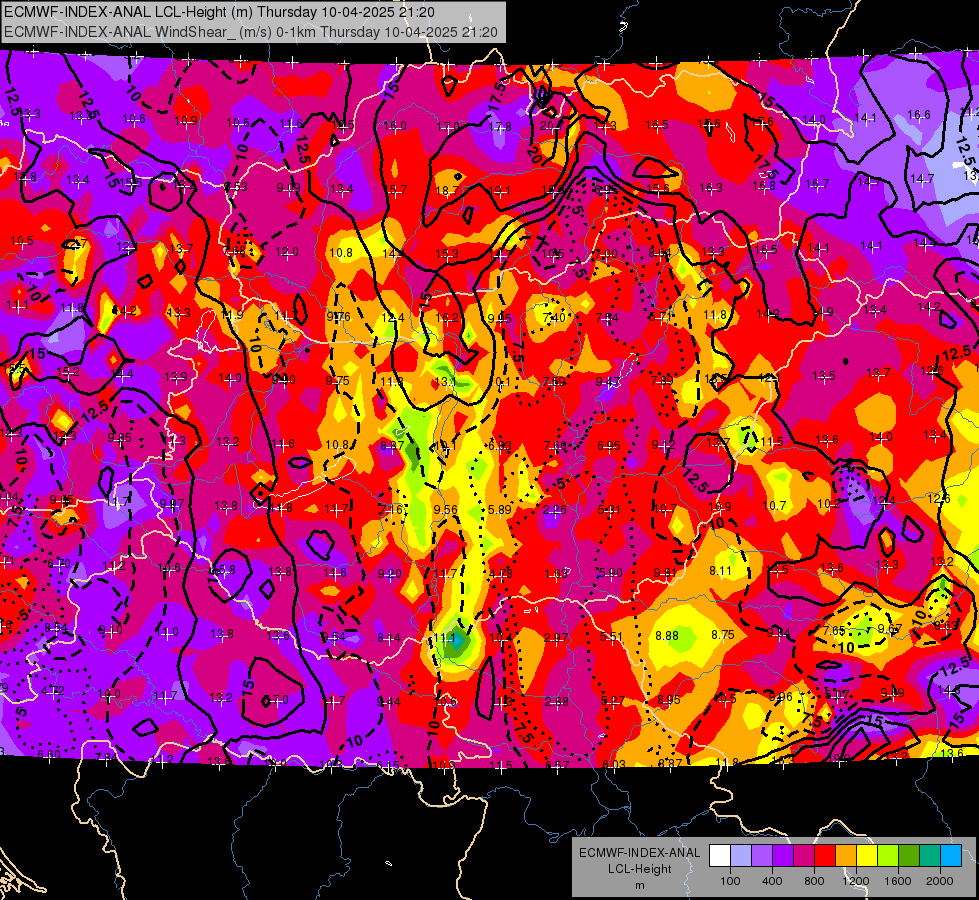The image size is (979, 900).
Task: Click the grid value 2.26
Action: pos(554,510)
